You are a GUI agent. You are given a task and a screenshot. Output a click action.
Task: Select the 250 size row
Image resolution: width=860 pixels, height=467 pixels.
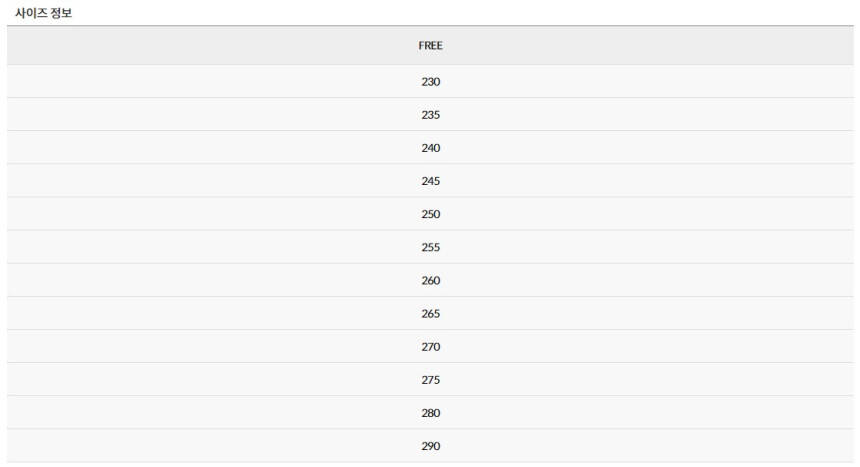coord(430,214)
